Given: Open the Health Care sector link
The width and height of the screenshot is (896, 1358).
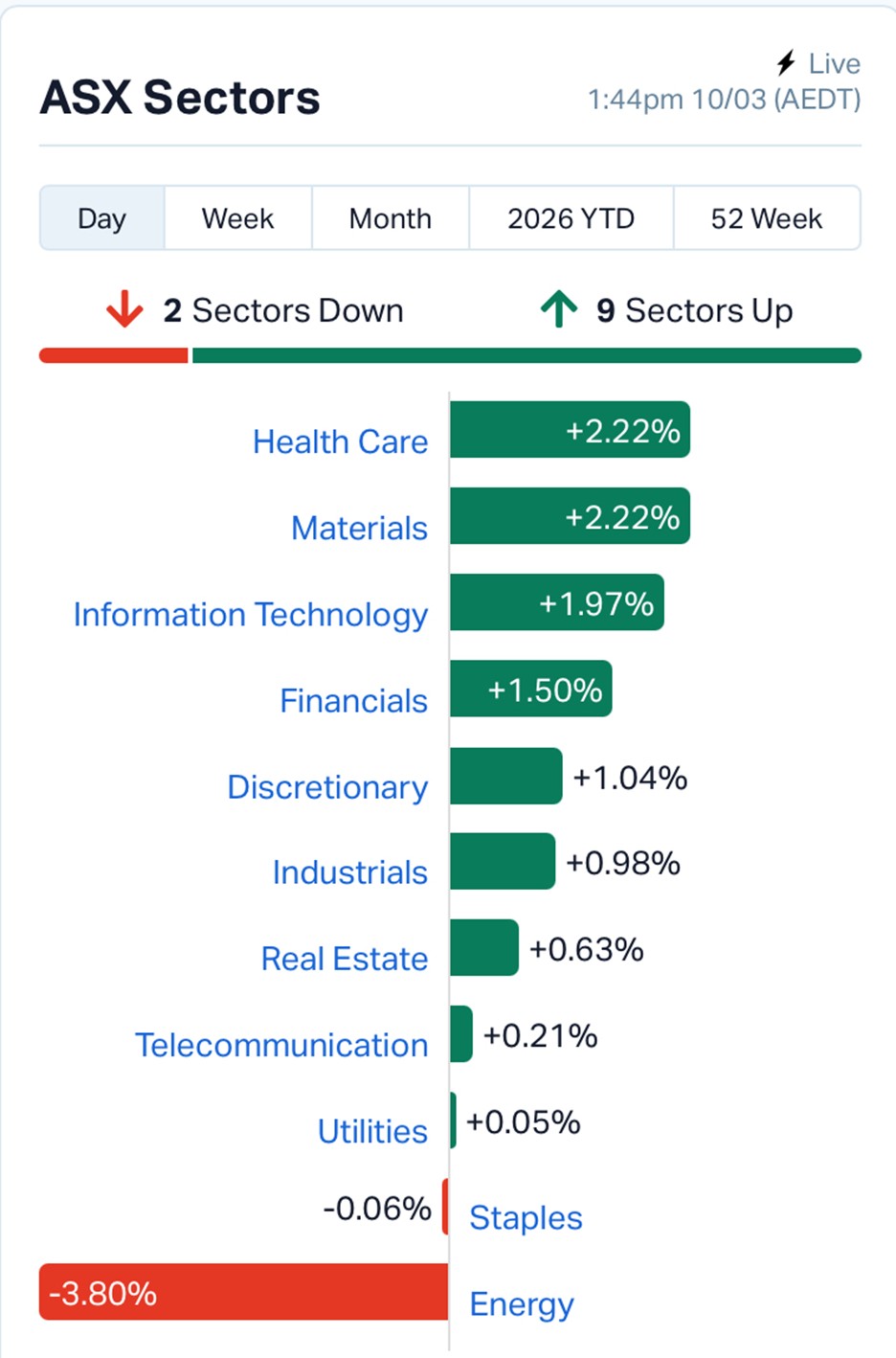Looking at the screenshot, I should (x=340, y=441).
